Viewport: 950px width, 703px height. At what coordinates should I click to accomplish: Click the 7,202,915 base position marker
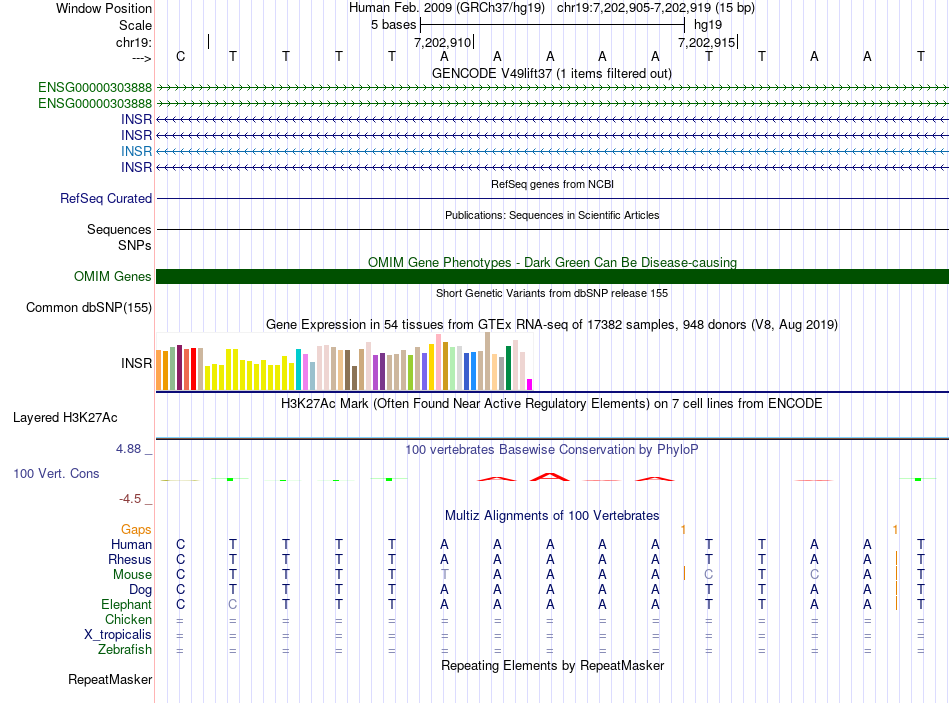706,42
